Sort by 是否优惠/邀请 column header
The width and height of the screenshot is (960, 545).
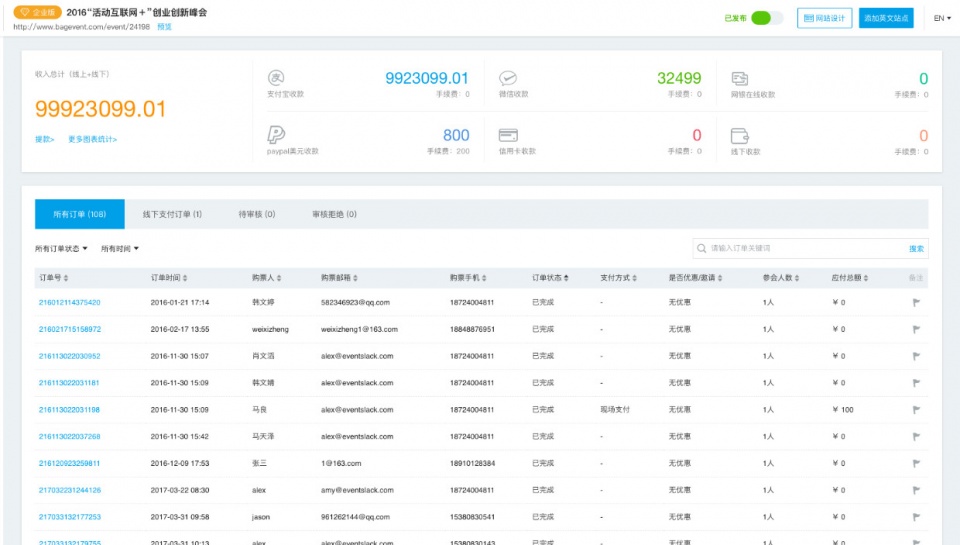click(695, 278)
